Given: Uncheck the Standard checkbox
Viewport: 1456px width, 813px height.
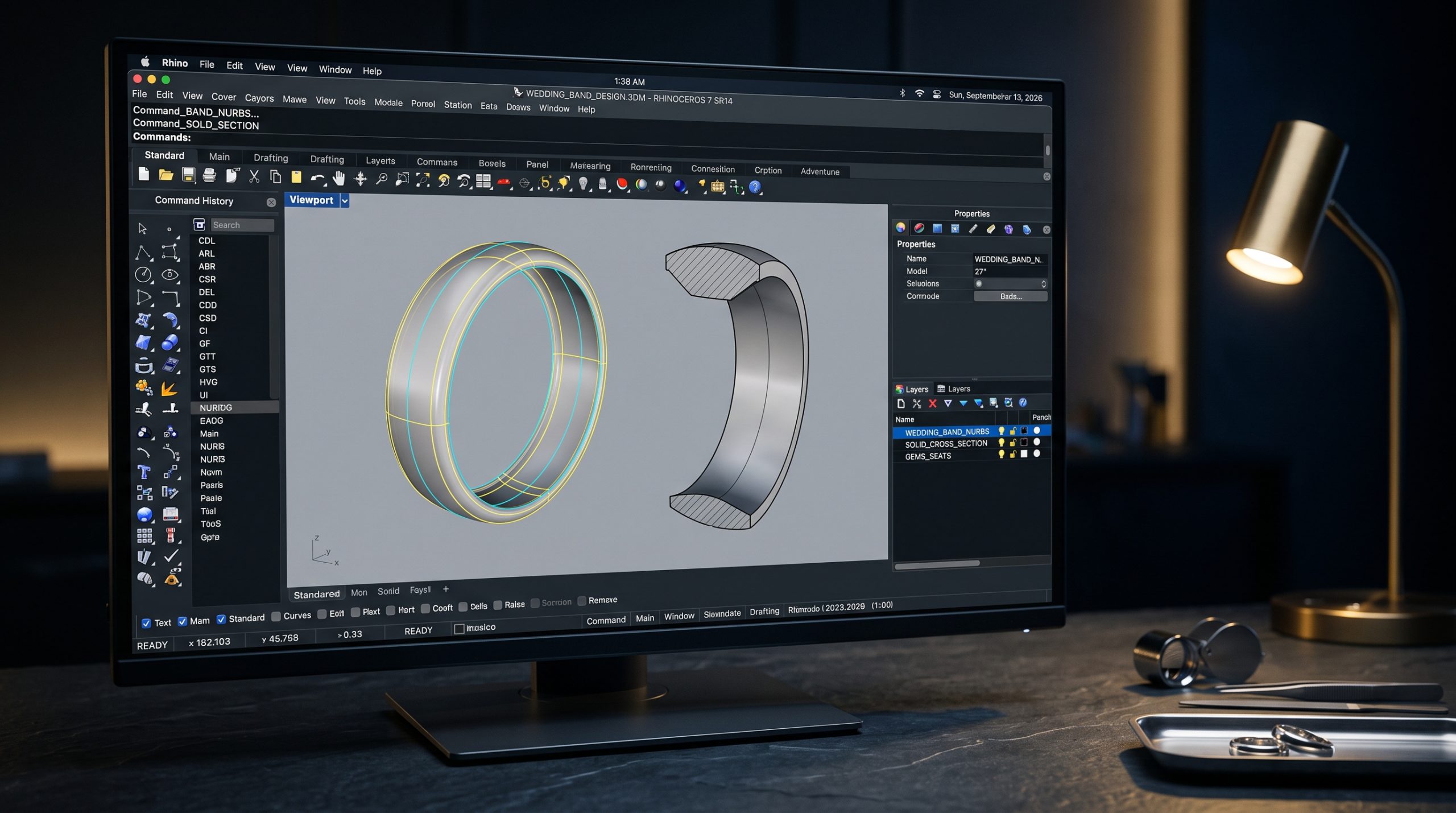Looking at the screenshot, I should pos(222,619).
